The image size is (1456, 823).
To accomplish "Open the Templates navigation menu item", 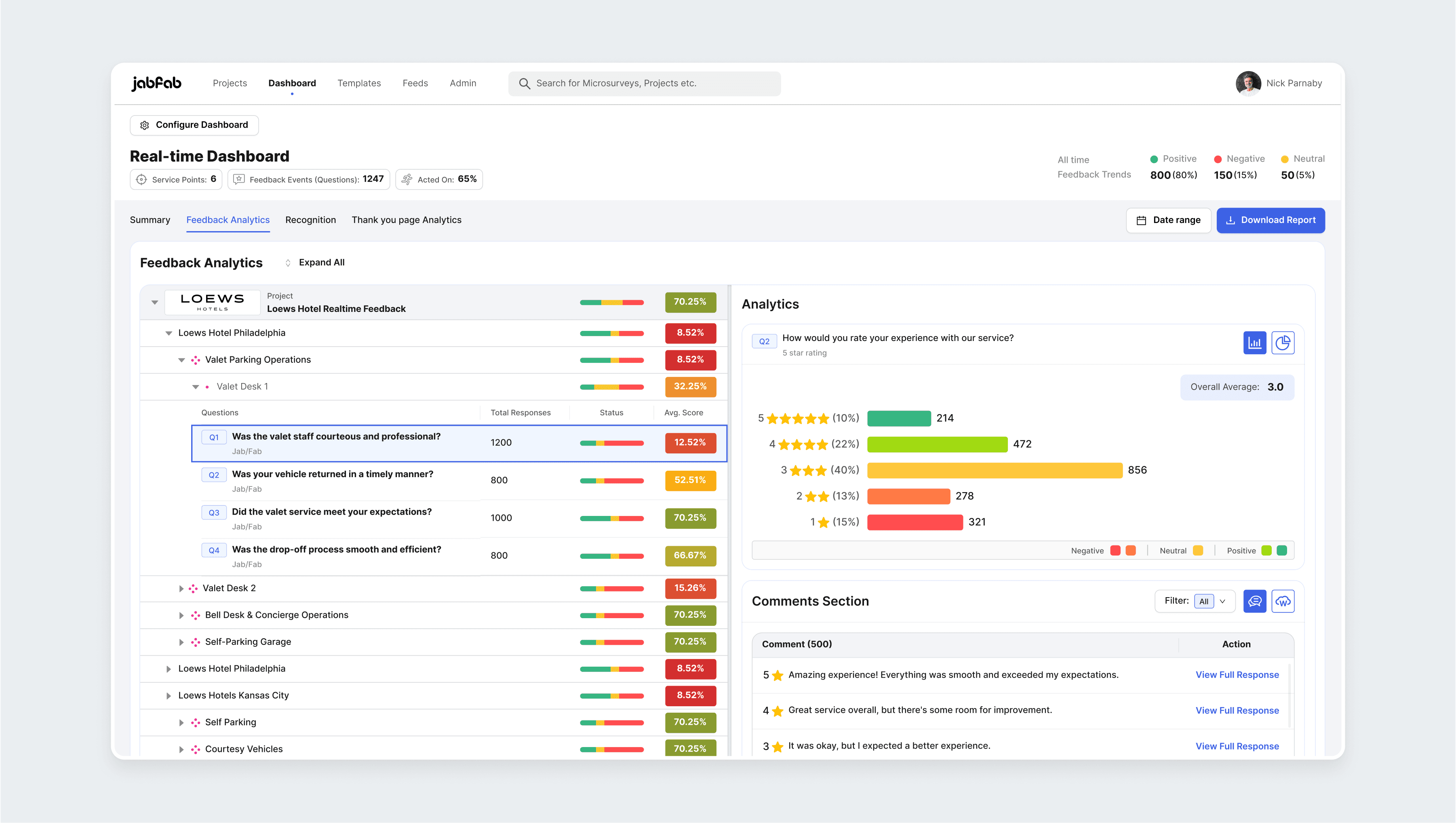I will coord(359,83).
